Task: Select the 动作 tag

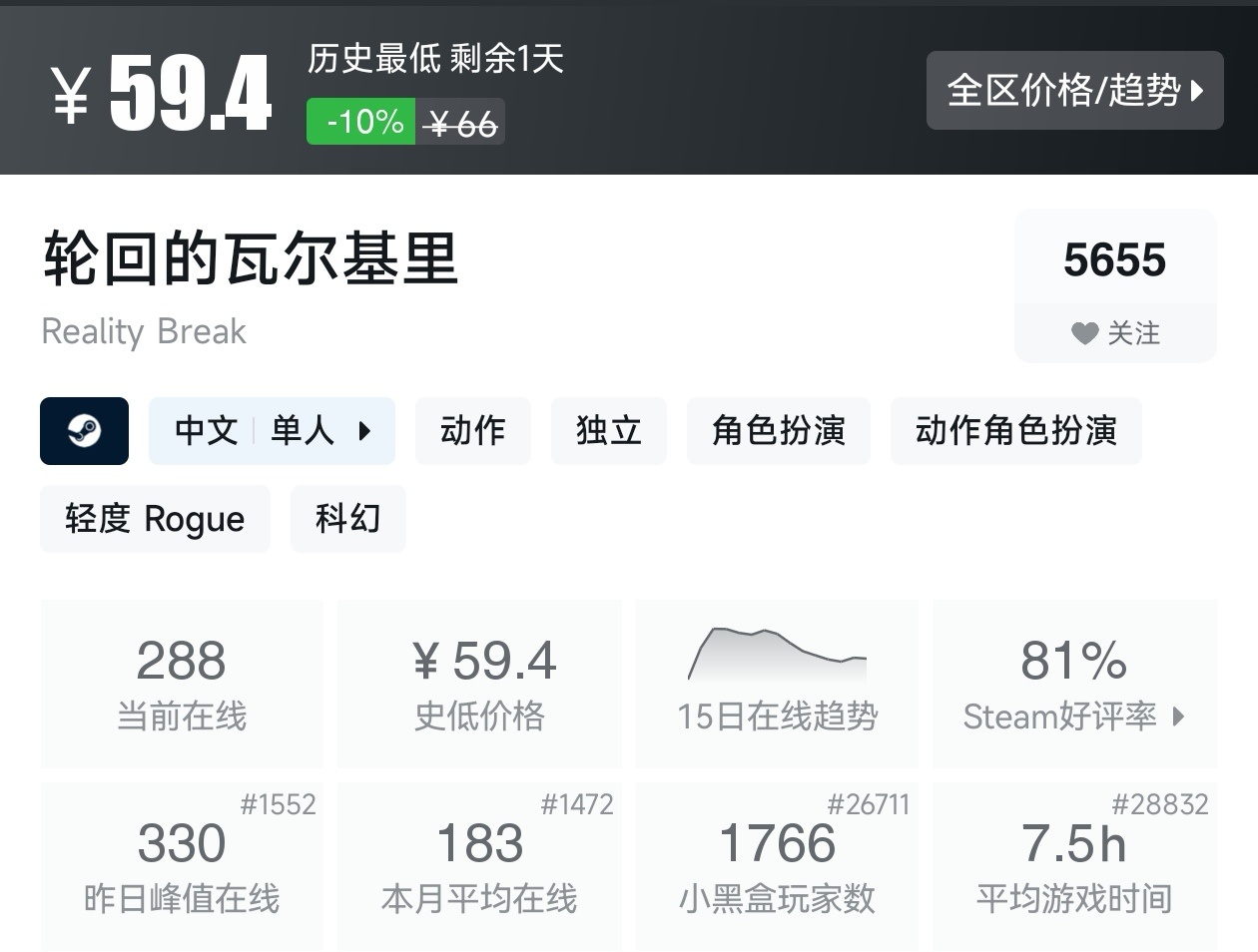Action: [472, 431]
